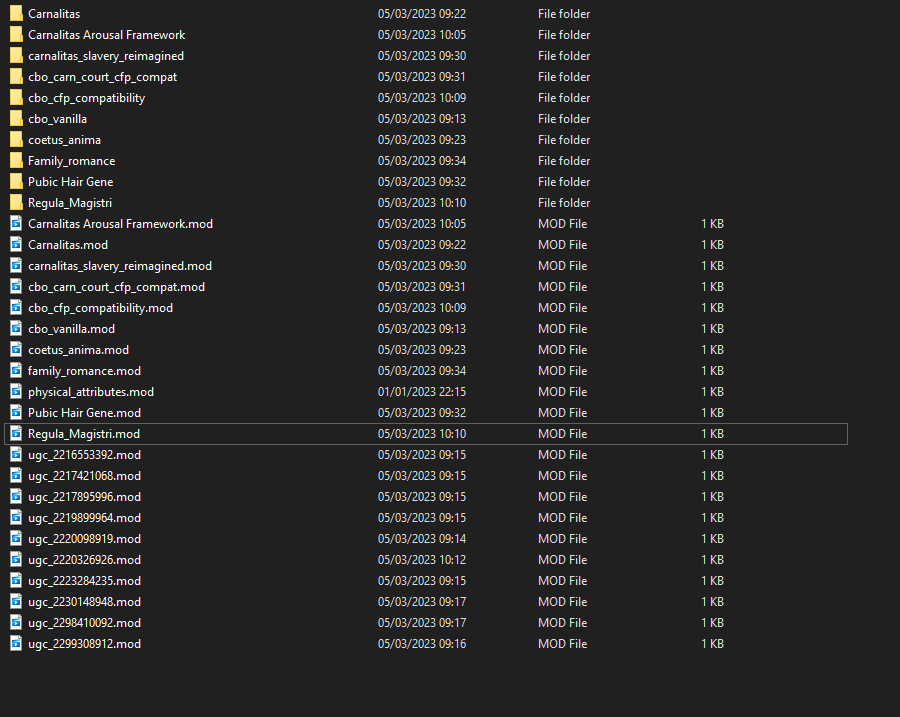Click the cbo_vanilla.mod file icon
This screenshot has width=900, height=717.
tap(16, 328)
